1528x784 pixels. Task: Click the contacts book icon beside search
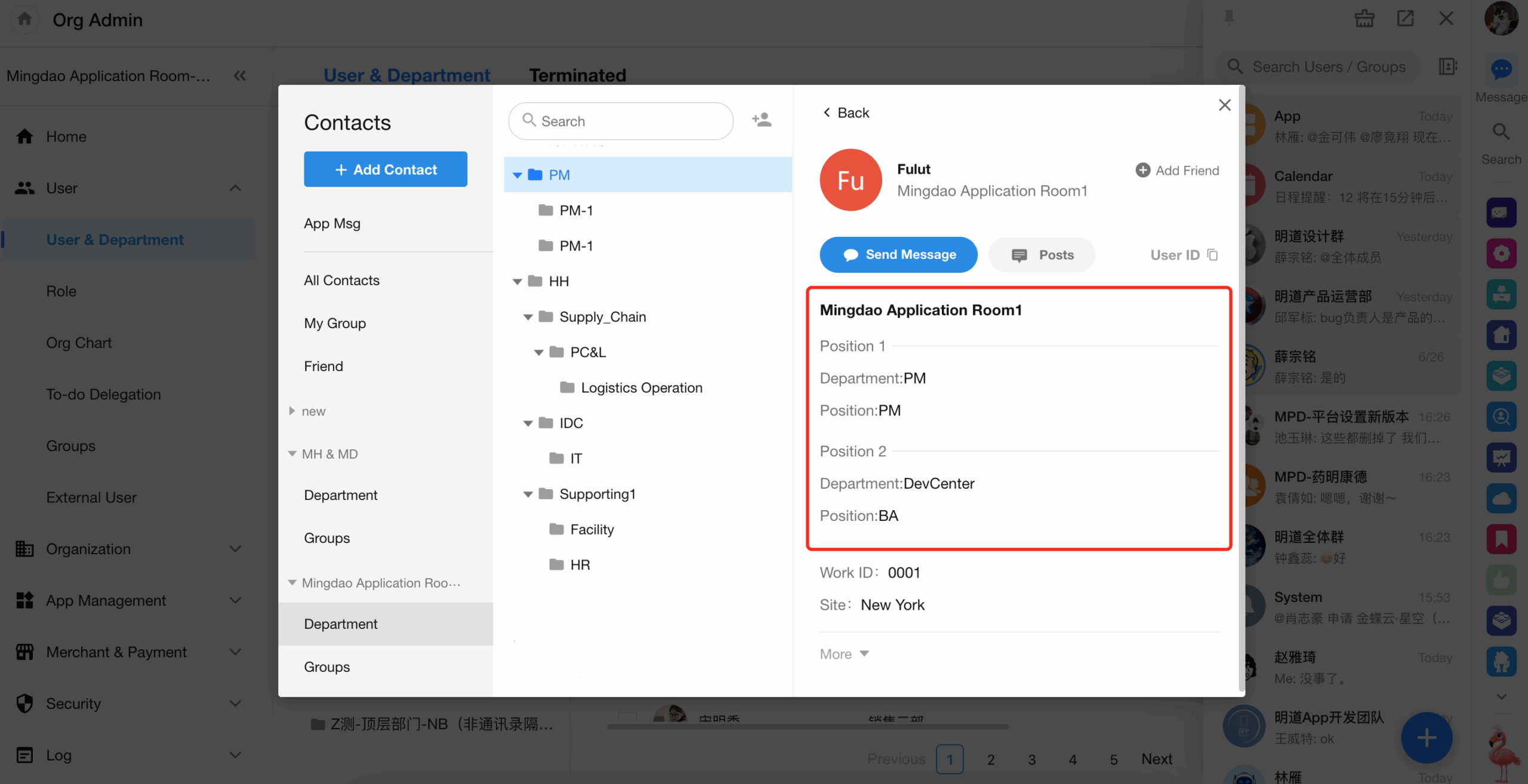click(1447, 66)
